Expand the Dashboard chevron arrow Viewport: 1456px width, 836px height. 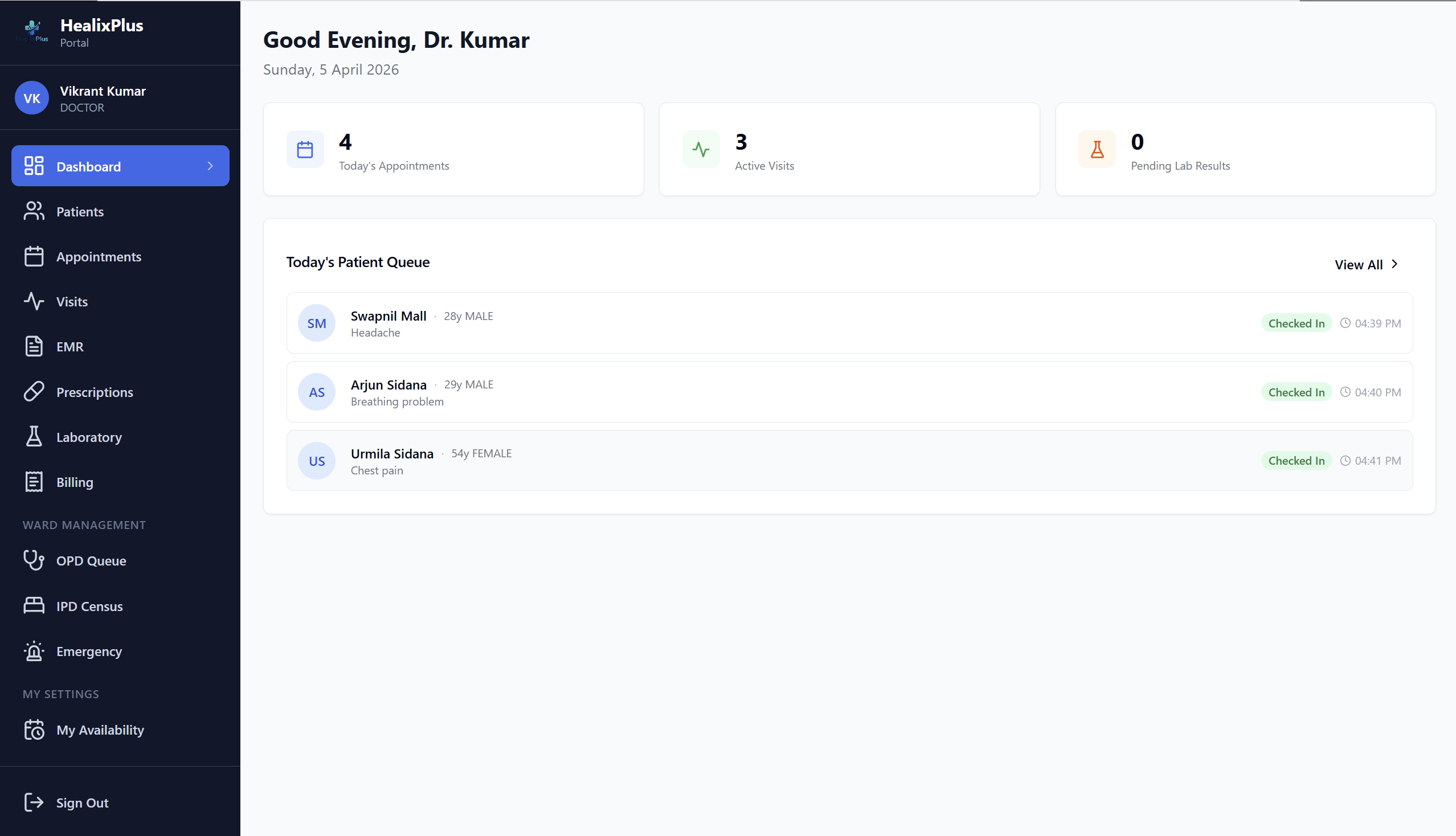[x=209, y=166]
